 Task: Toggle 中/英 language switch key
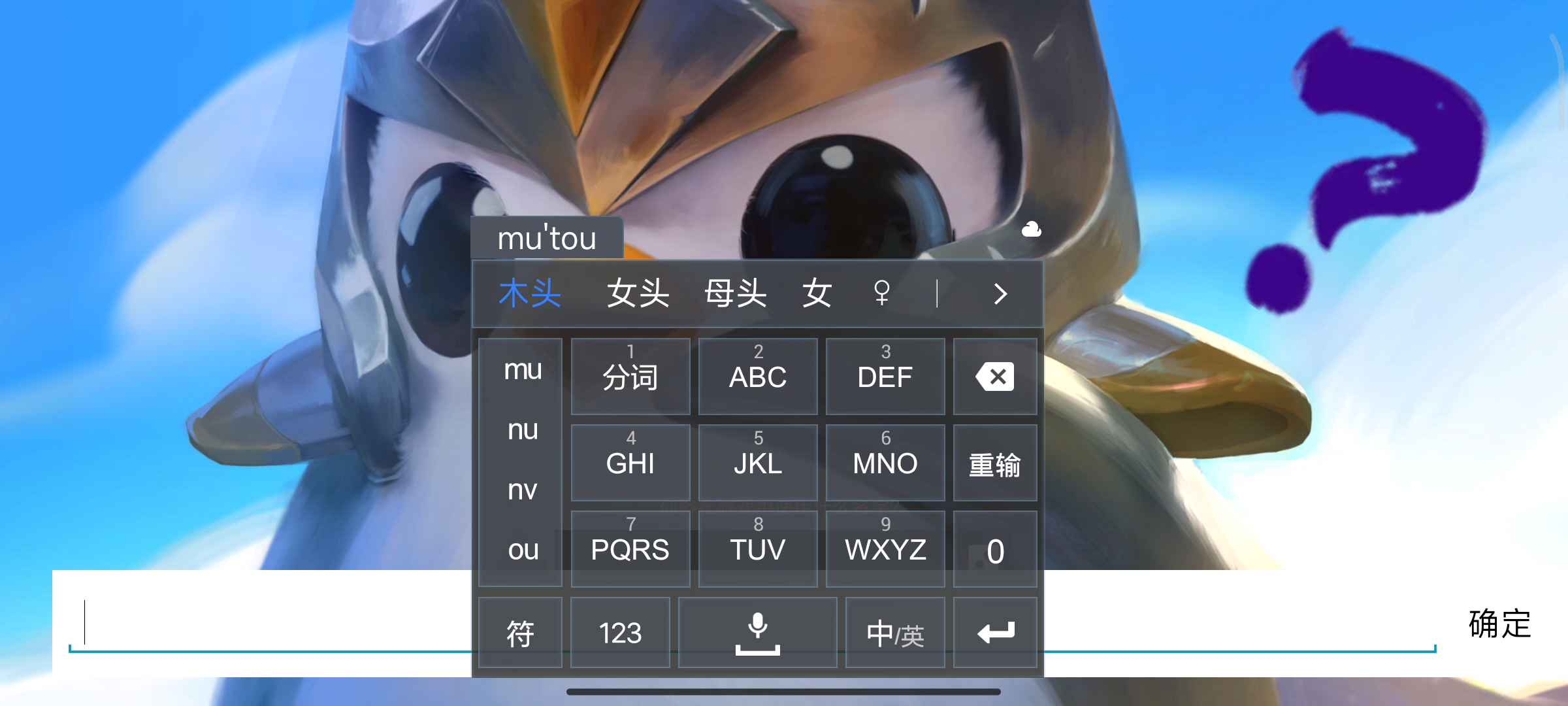pyautogui.click(x=895, y=632)
